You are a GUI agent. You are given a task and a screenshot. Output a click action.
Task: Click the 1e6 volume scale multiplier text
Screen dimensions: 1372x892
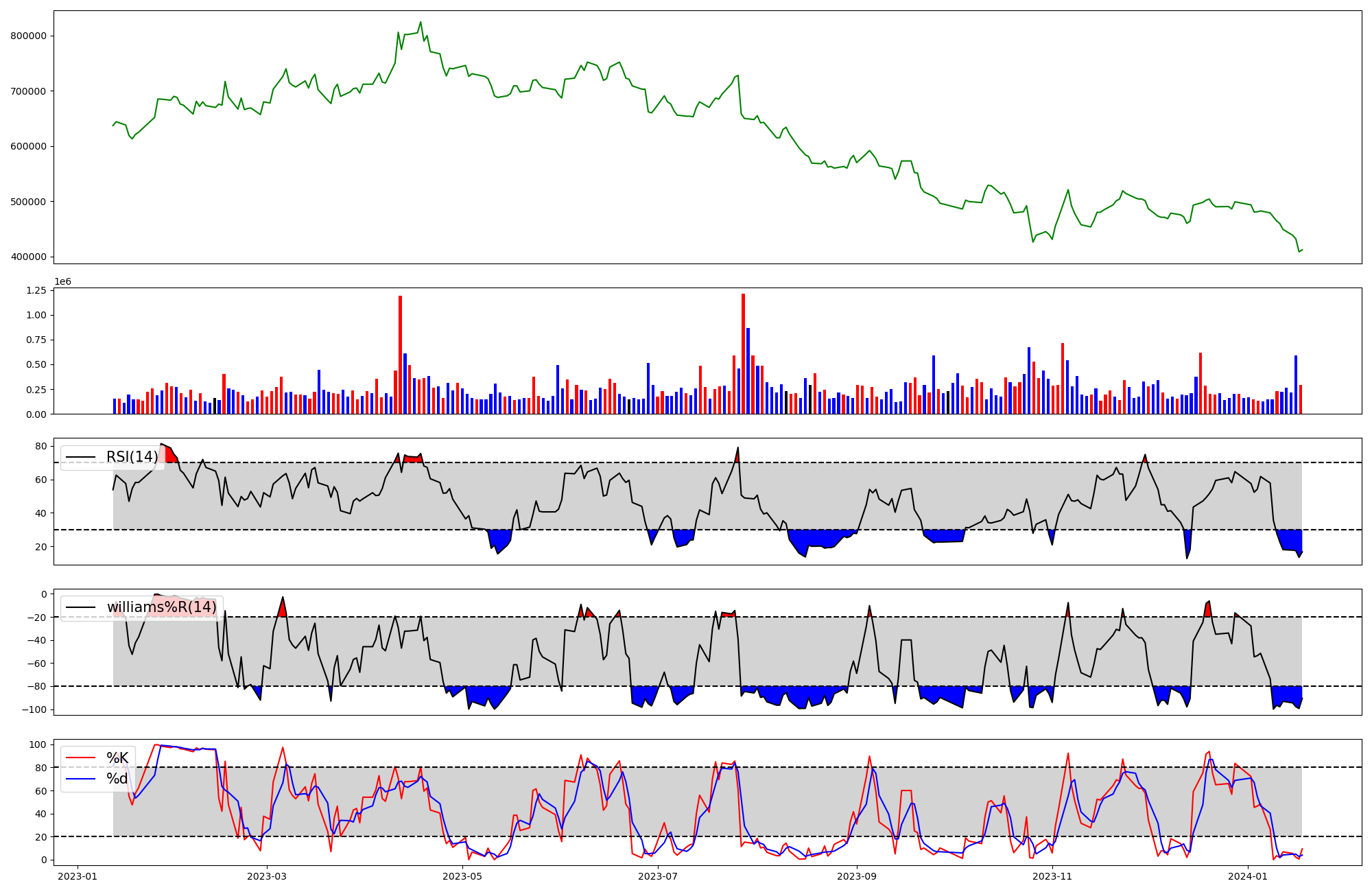[x=62, y=282]
